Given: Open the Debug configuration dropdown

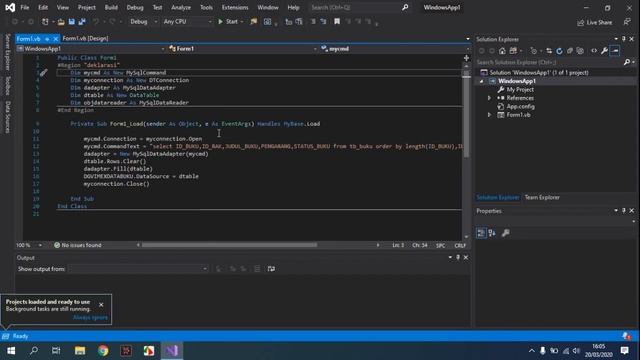Looking at the screenshot, I should point(144,22).
